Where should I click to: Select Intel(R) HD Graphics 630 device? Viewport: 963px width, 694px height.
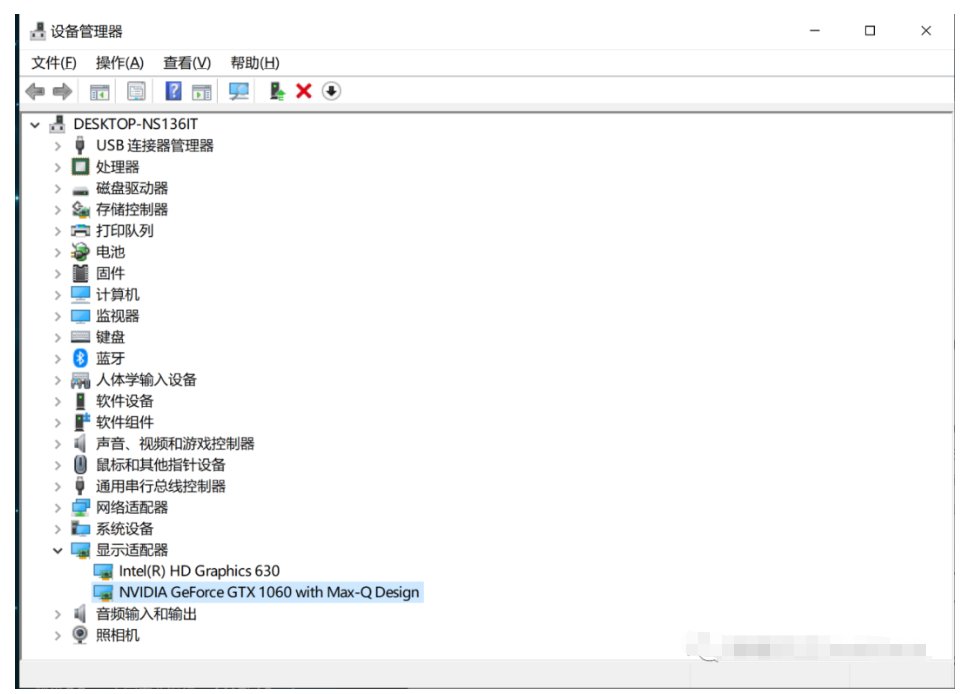[x=199, y=571]
